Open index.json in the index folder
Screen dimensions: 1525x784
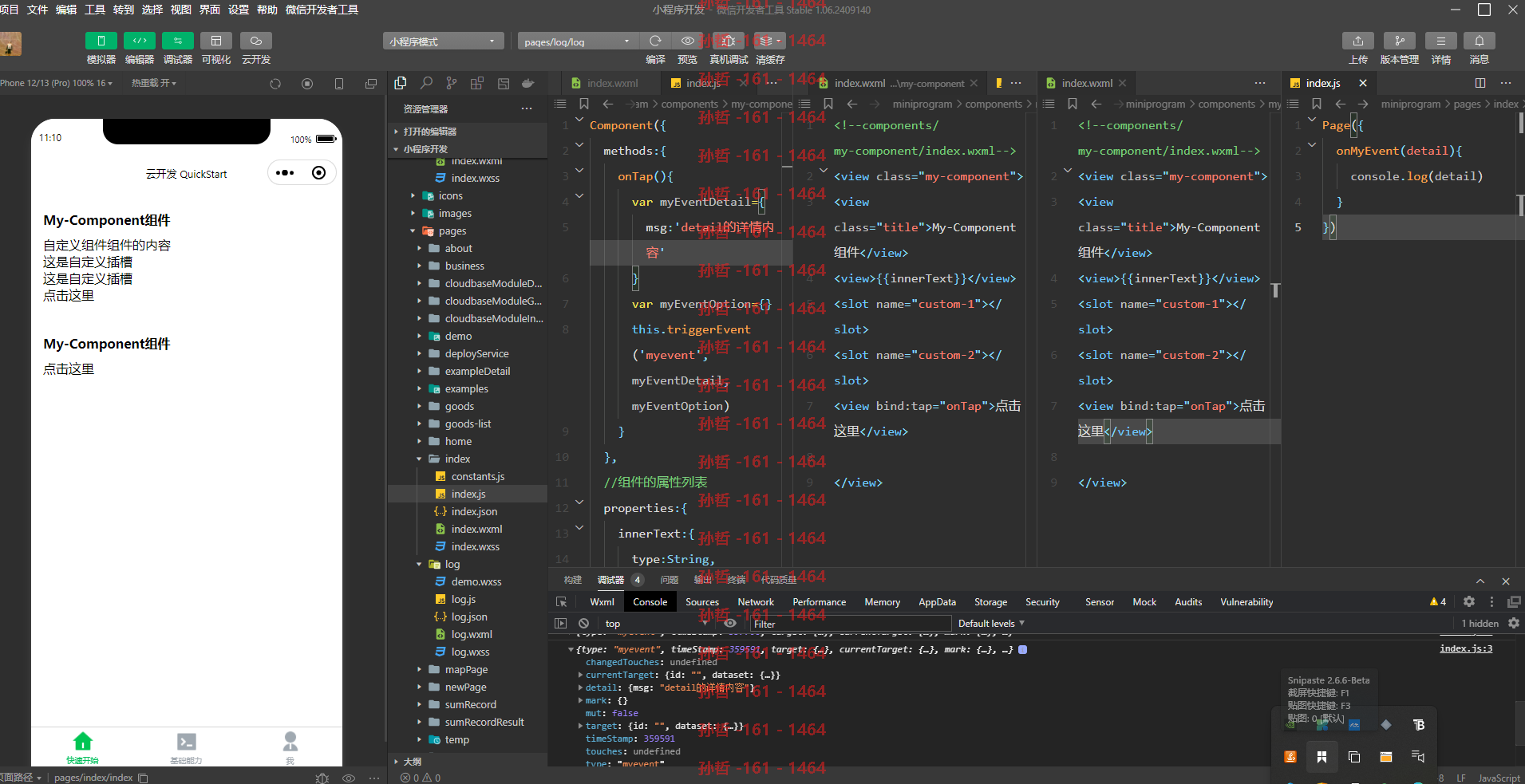click(474, 511)
